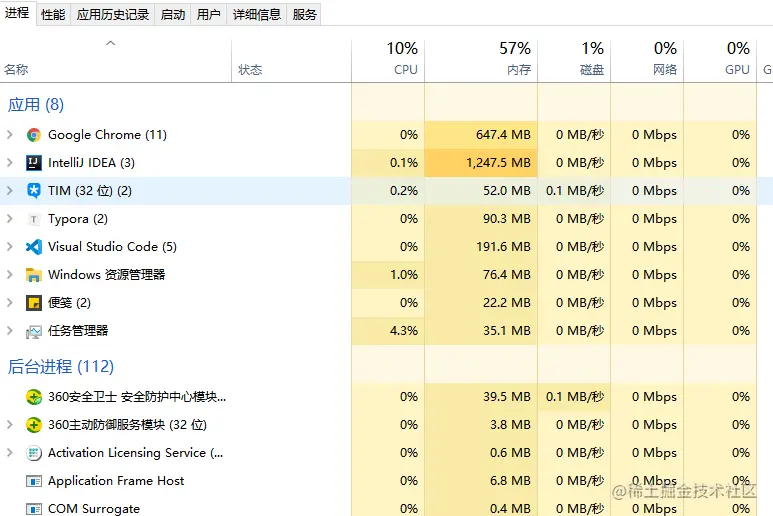Viewport: 773px width, 516px height.
Task: Select the Visual Studio Code (5) name
Action: click(112, 246)
